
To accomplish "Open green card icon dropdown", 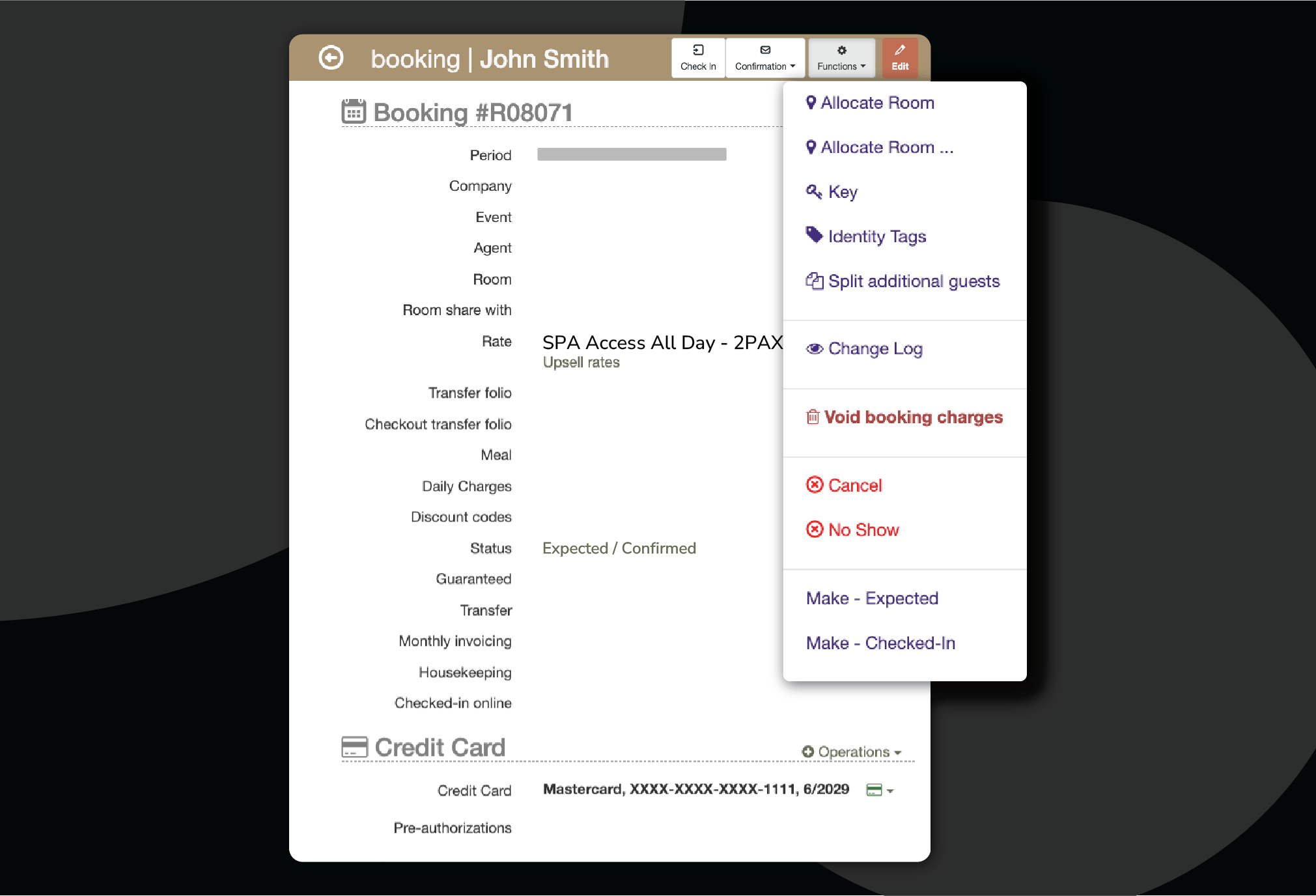I will (880, 791).
